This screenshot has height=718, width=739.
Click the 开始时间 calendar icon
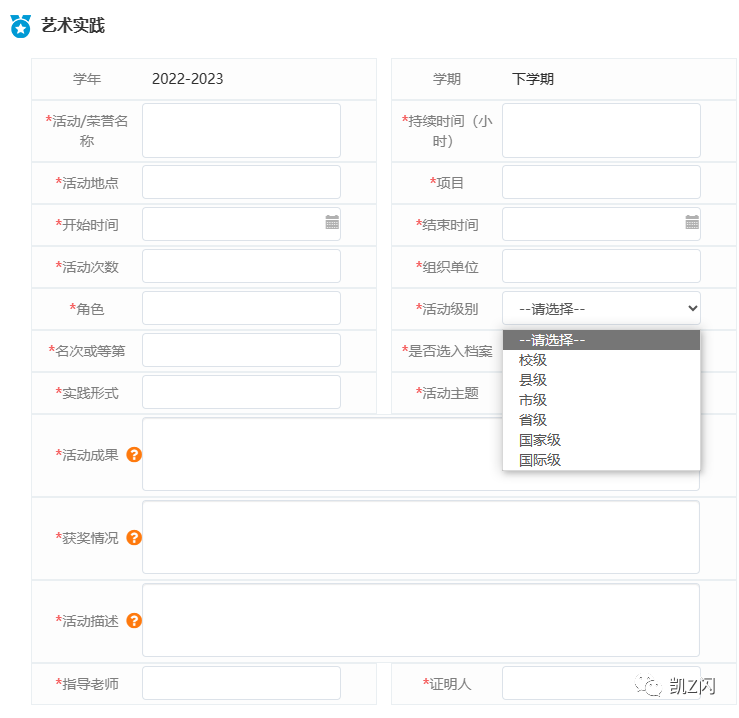point(332,223)
